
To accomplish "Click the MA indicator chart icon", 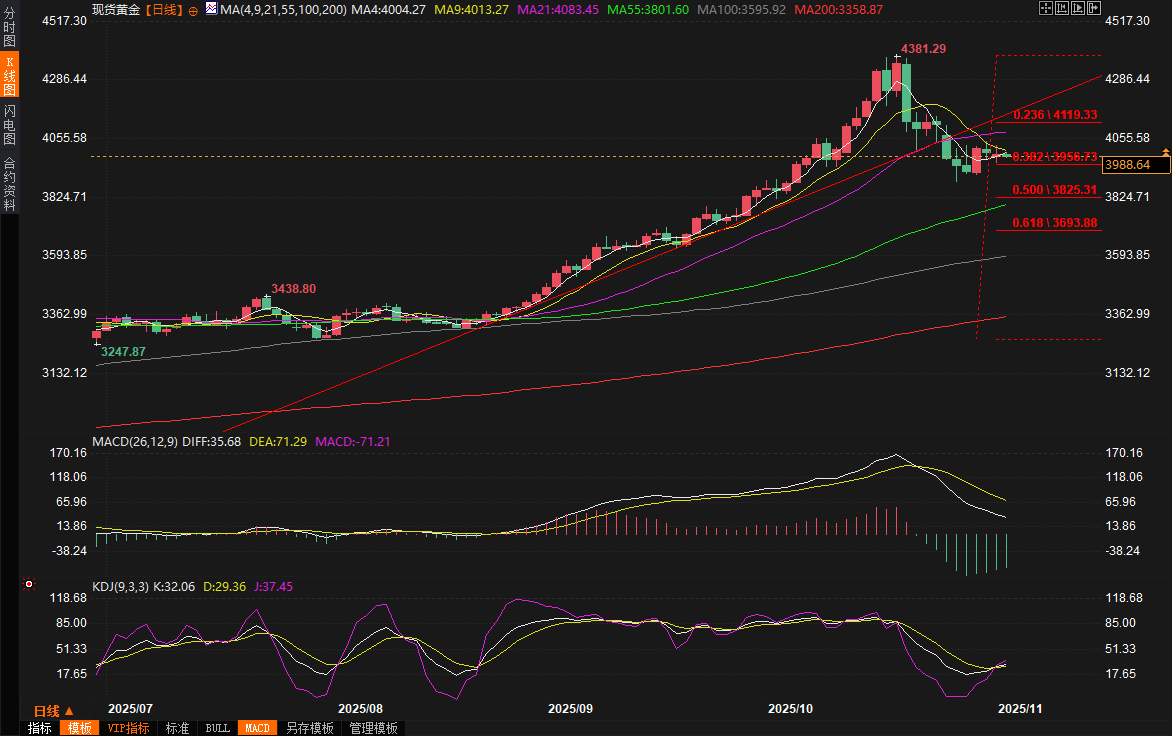I will coord(210,9).
